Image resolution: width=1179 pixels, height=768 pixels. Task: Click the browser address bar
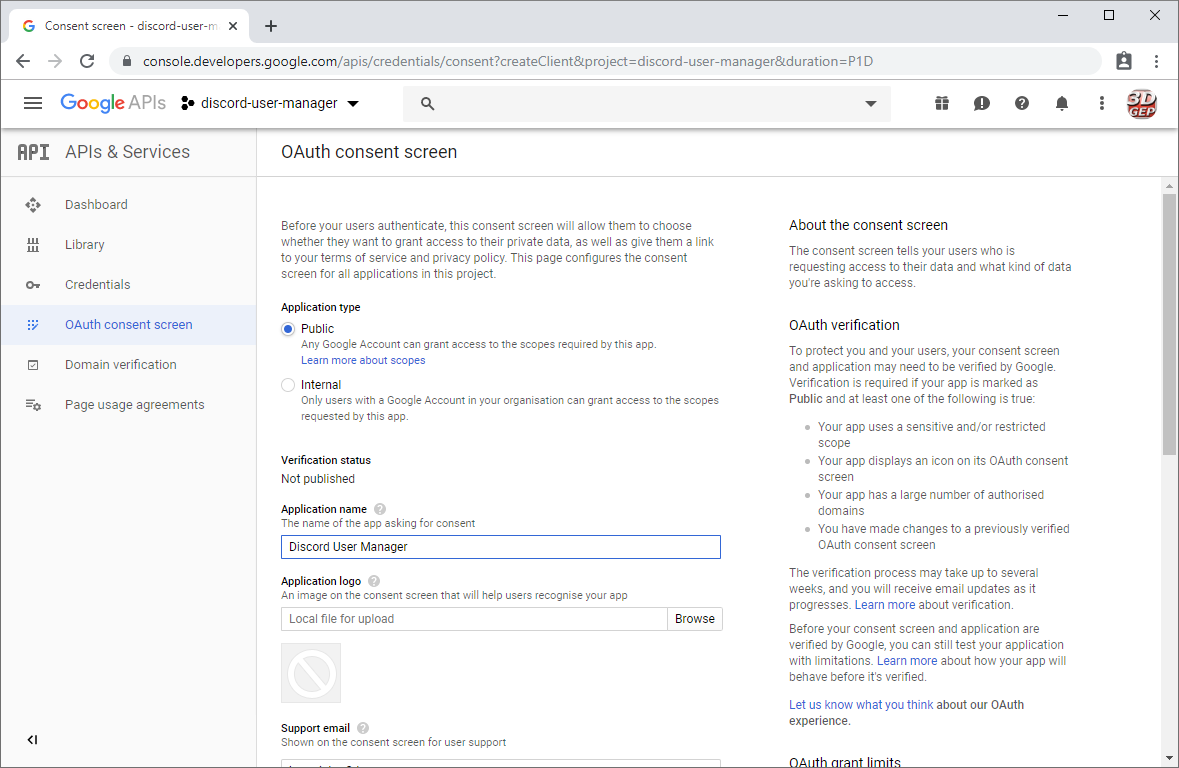[605, 61]
